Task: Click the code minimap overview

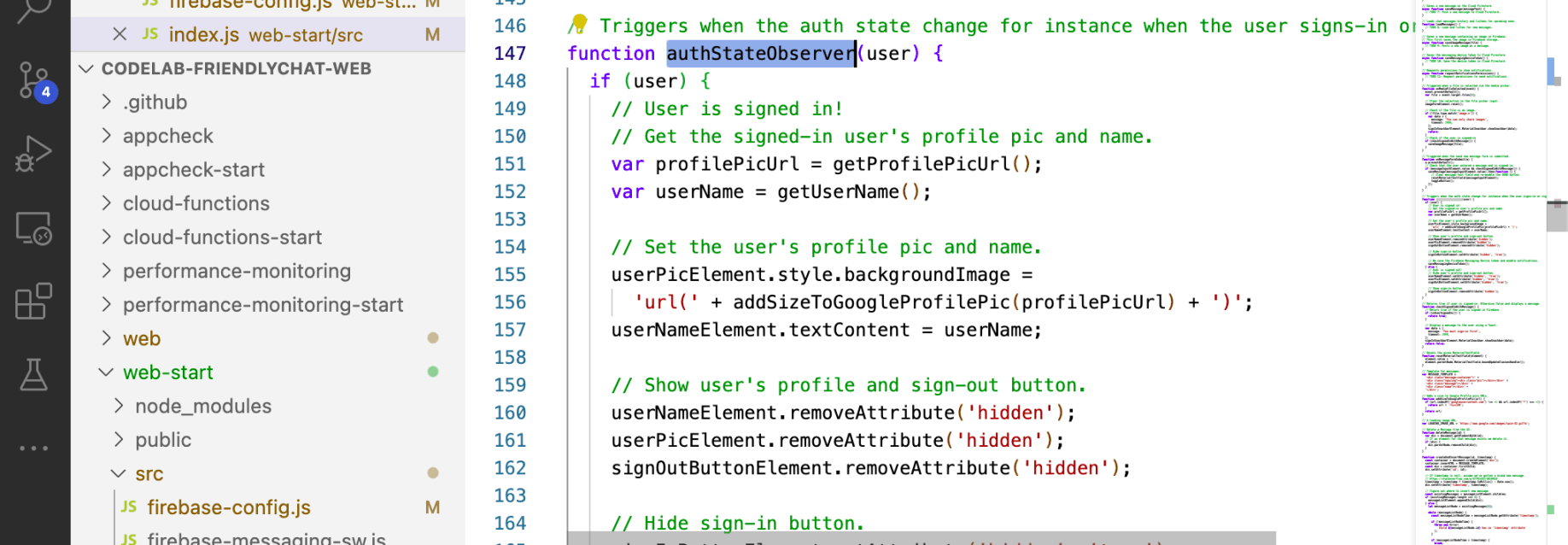Action: pyautogui.click(x=1482, y=272)
